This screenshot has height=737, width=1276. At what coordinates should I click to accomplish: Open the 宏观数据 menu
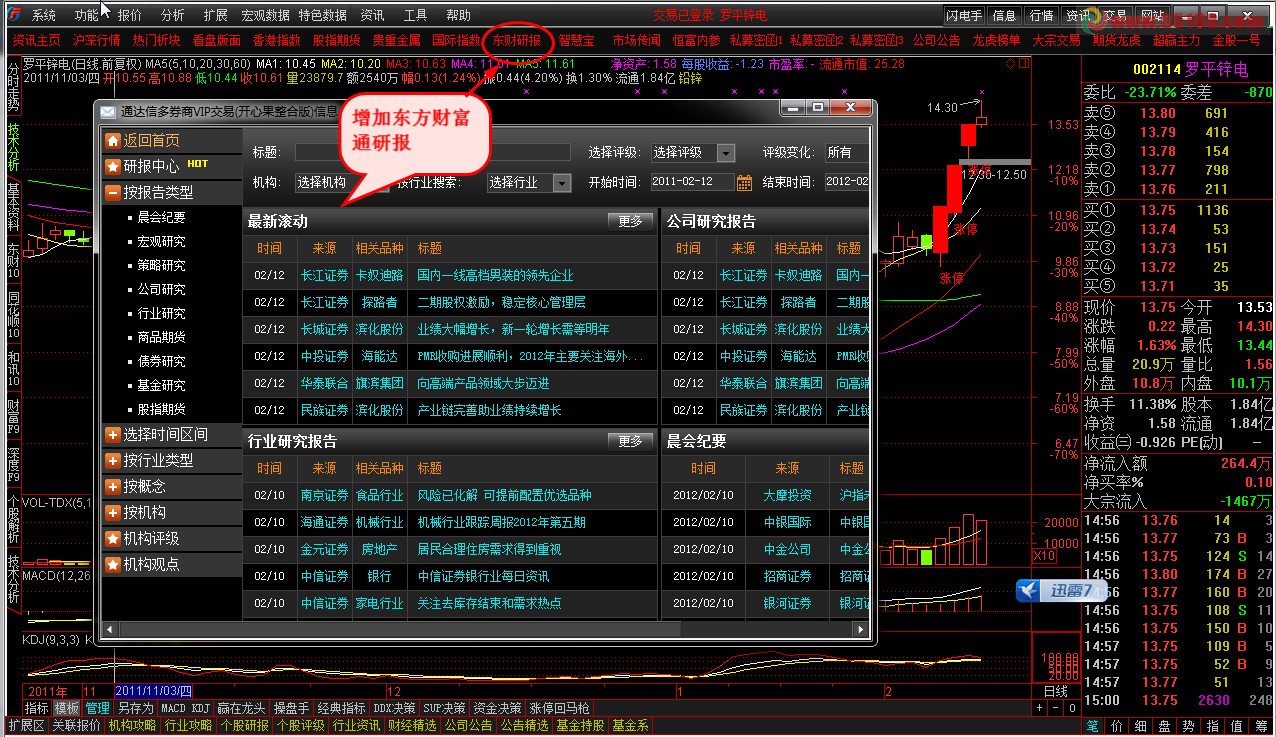(265, 15)
